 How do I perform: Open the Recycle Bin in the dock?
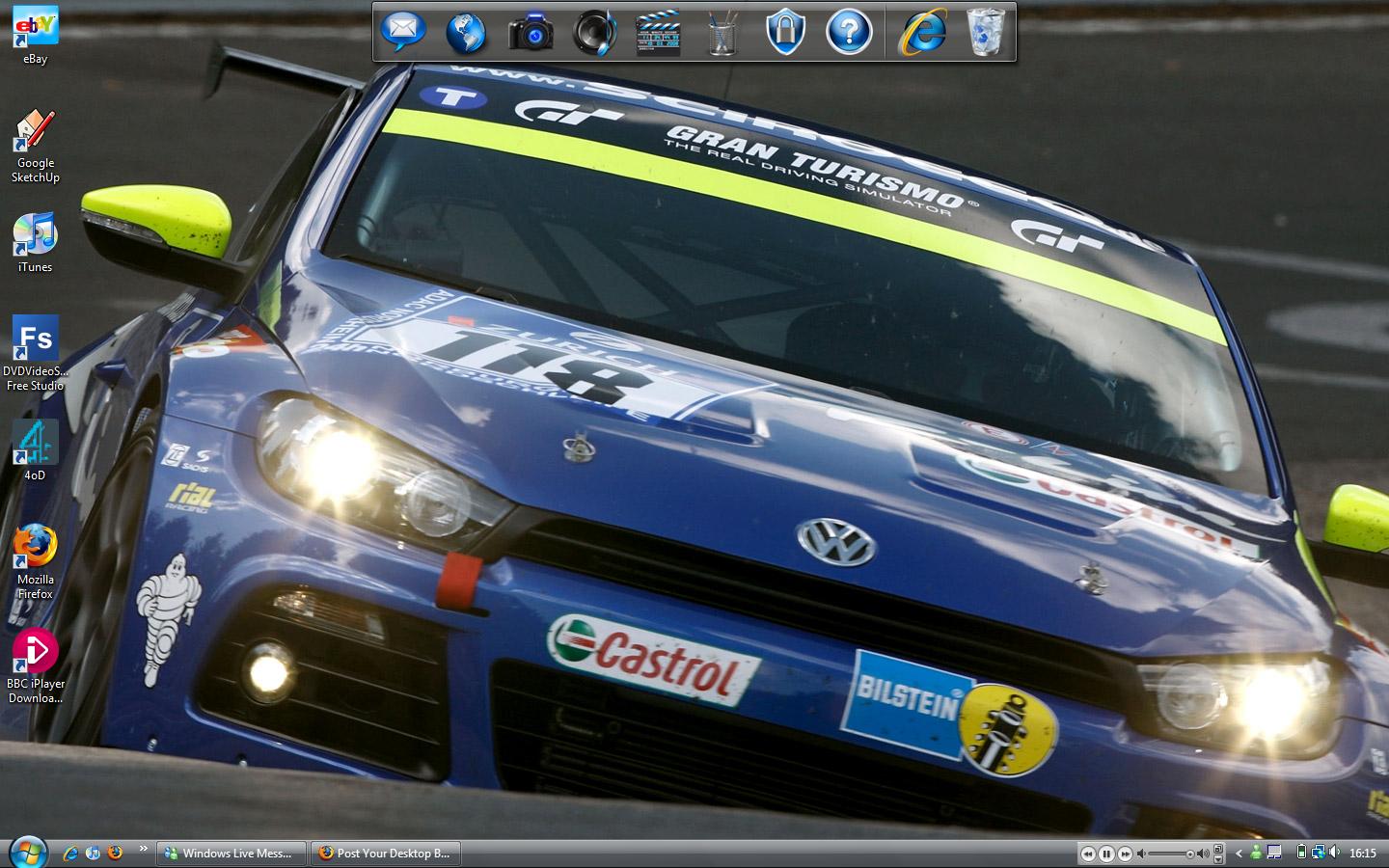986,32
